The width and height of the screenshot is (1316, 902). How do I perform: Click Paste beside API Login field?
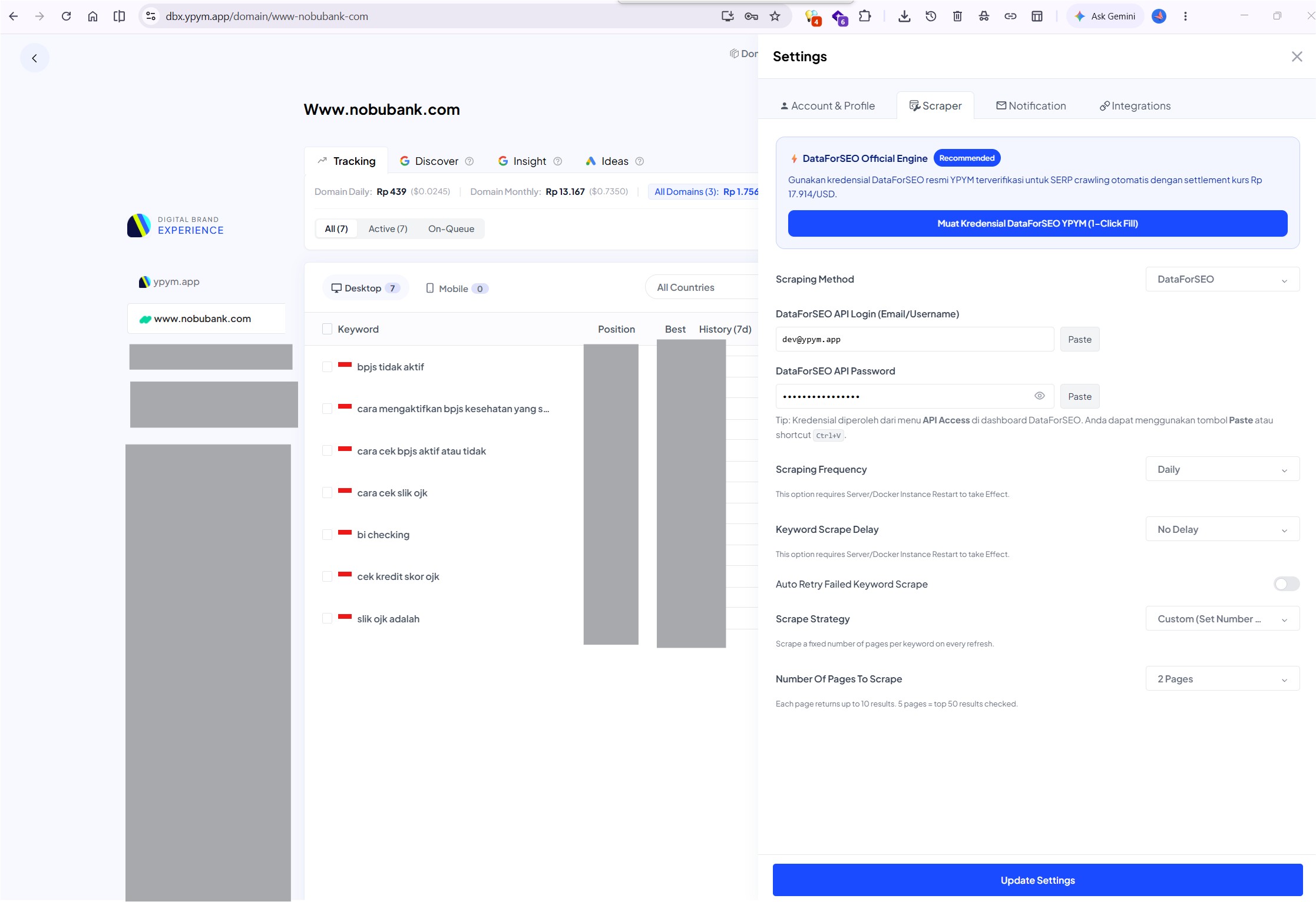[x=1080, y=340]
